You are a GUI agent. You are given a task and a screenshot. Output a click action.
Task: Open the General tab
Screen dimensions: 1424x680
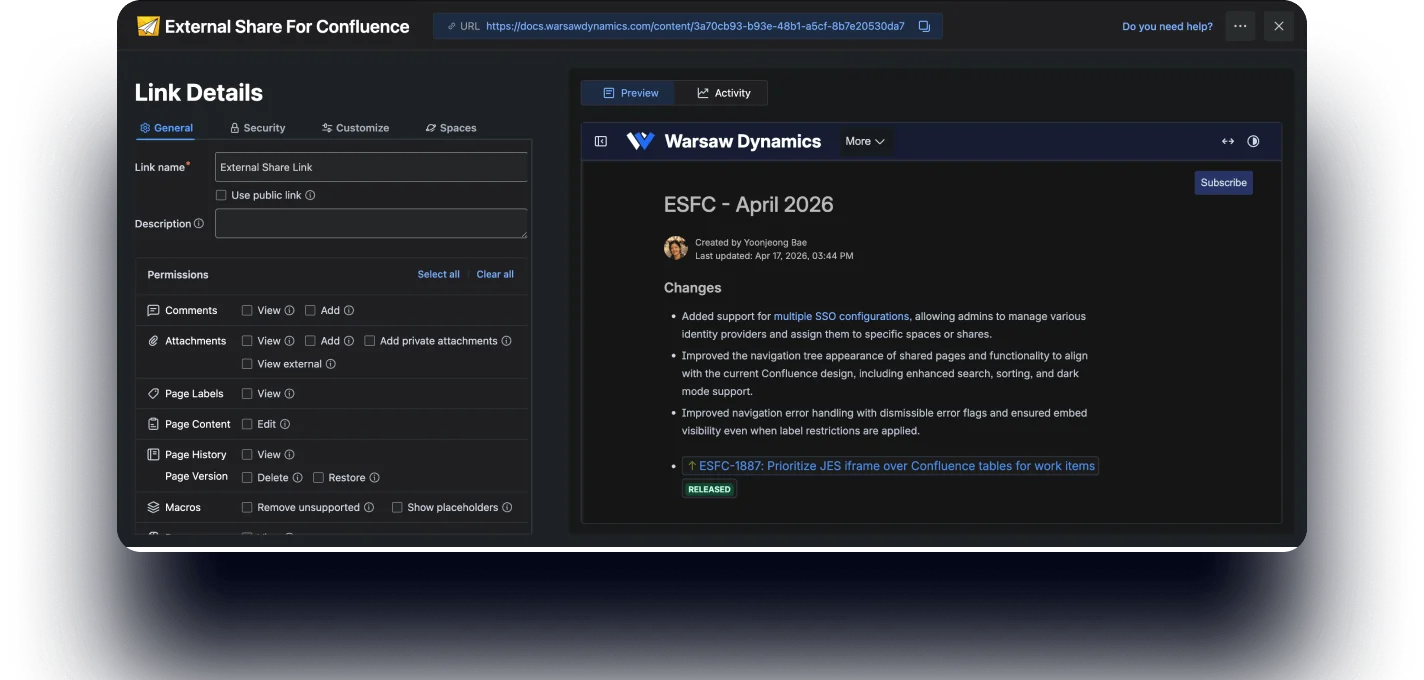(x=166, y=128)
